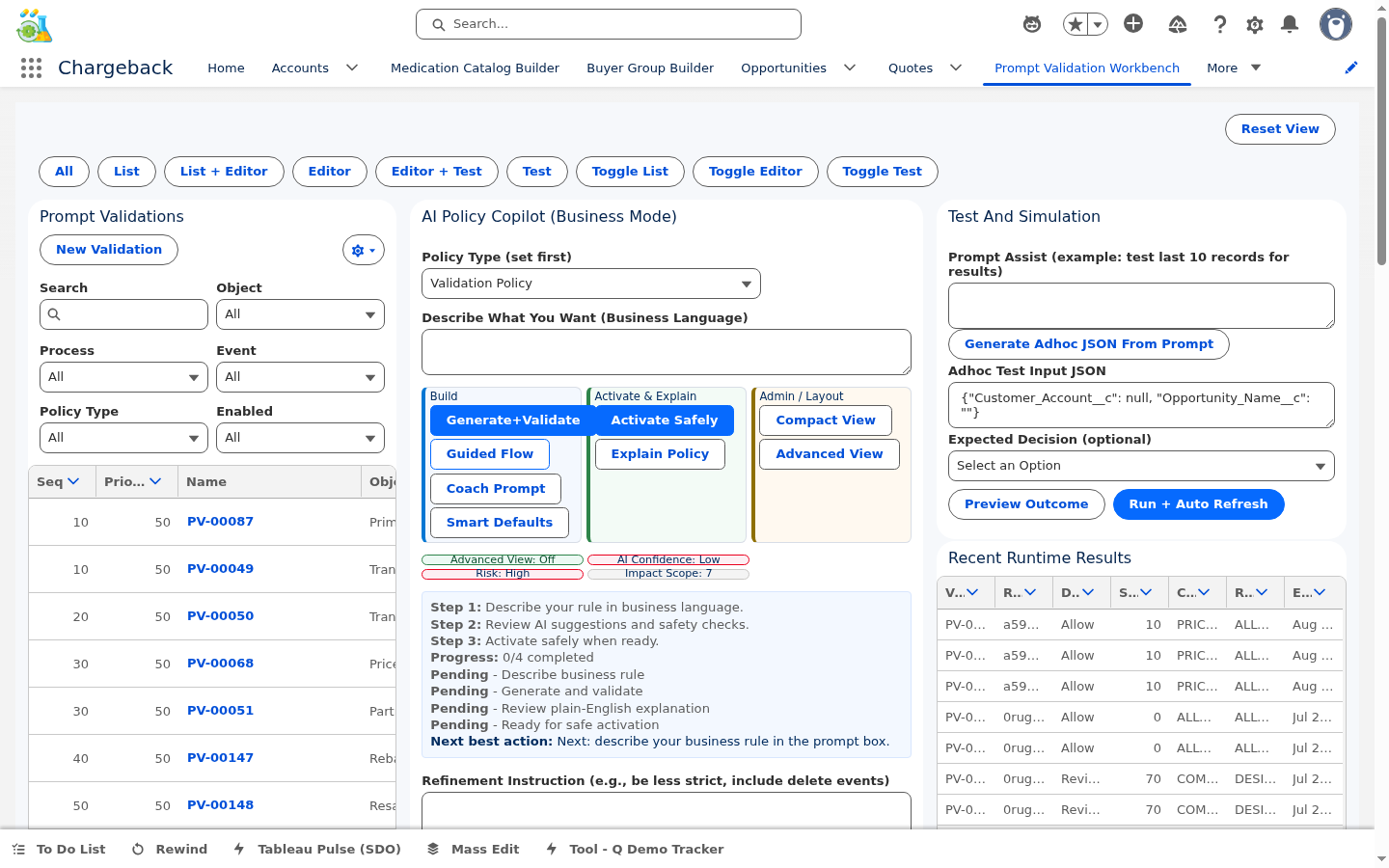Open the PV-00148 validation link
The height and width of the screenshot is (868, 1389).
tap(220, 805)
